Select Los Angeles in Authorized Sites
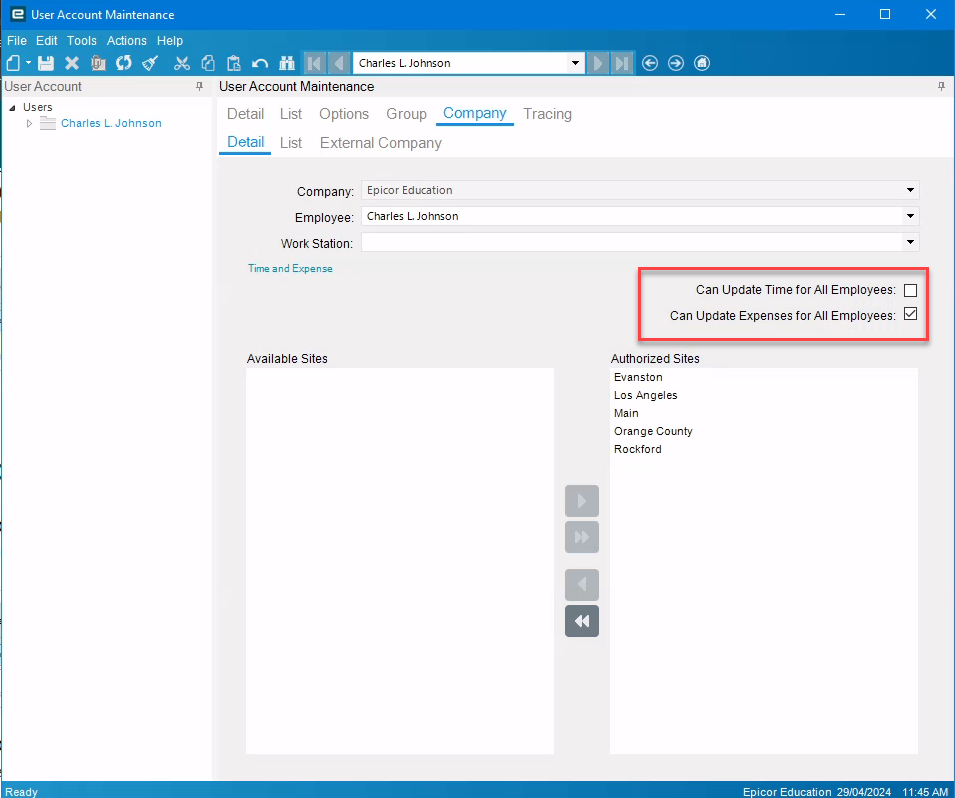This screenshot has height=798, width=955. coord(645,395)
